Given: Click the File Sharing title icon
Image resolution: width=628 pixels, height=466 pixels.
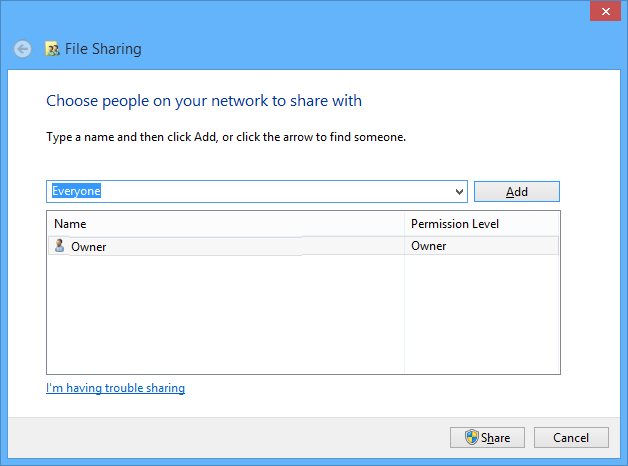Looking at the screenshot, I should click(x=53, y=49).
